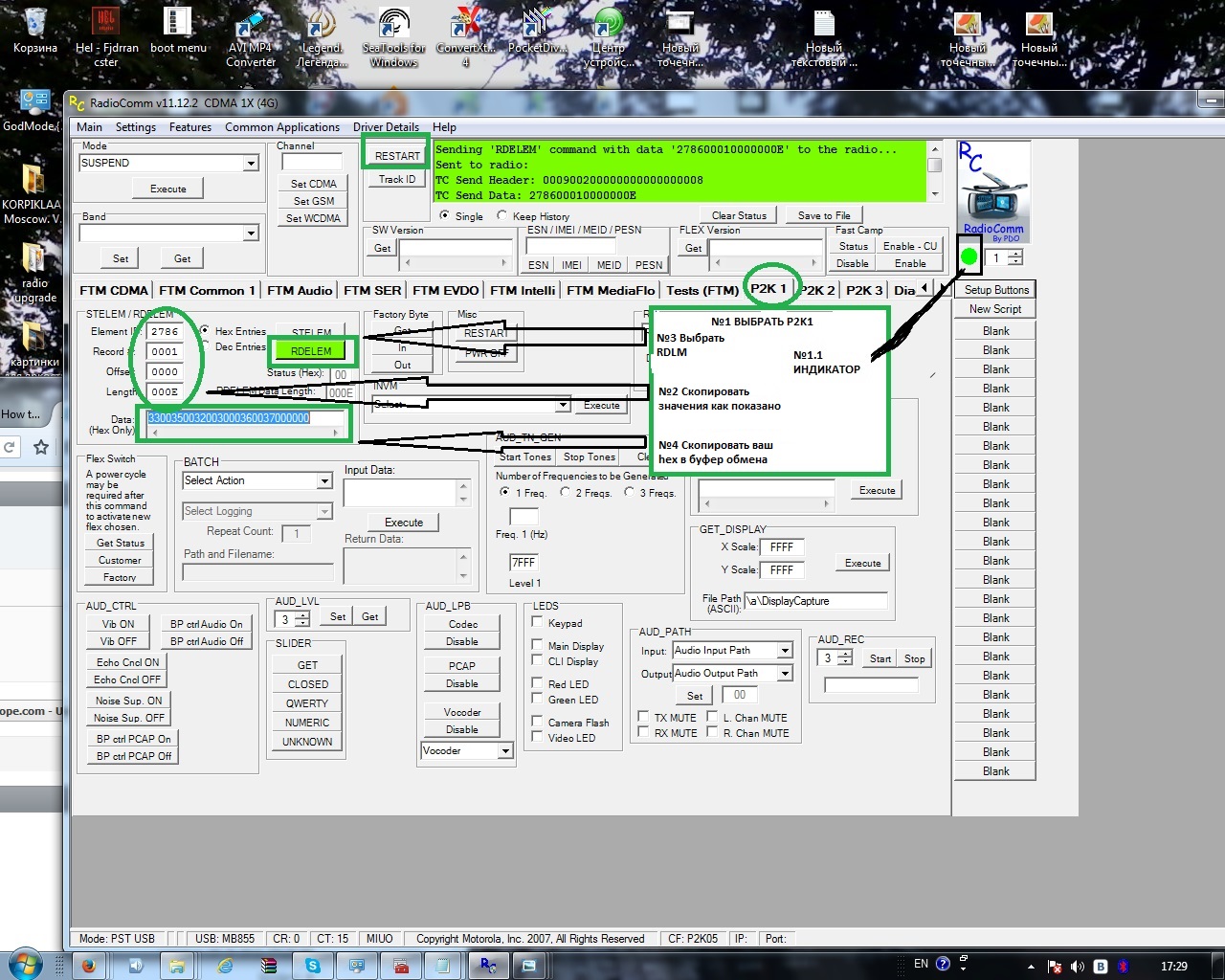Launch SeaTools for Windows shortcut
Screen dimensions: 1225x980
tap(393, 36)
